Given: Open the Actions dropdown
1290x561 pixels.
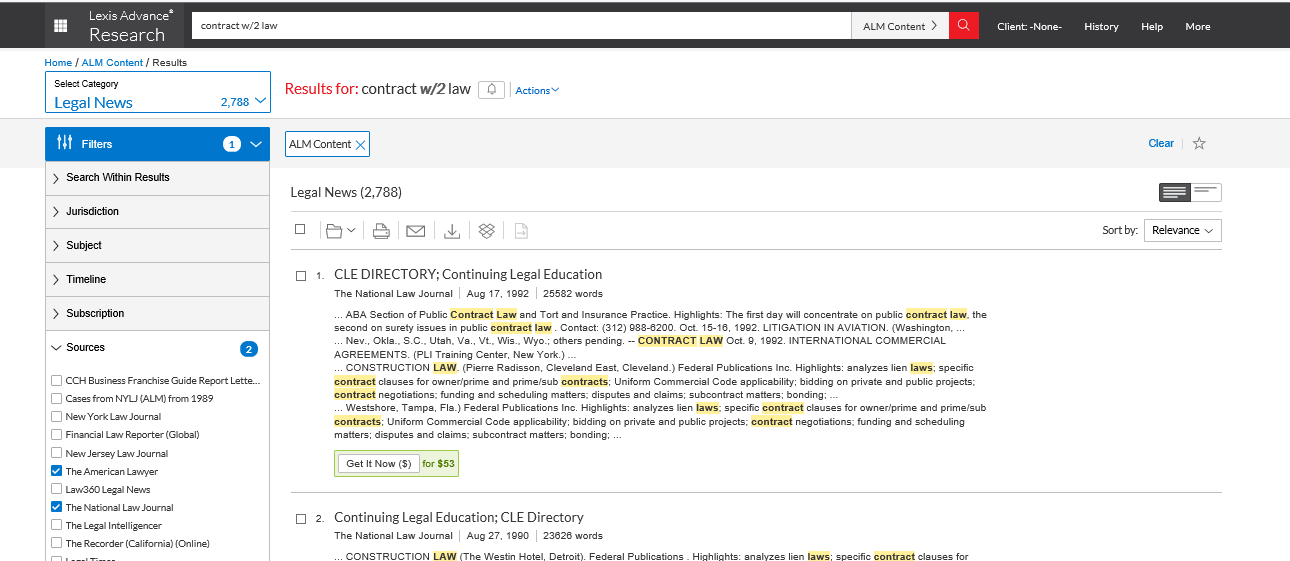Looking at the screenshot, I should 537,90.
